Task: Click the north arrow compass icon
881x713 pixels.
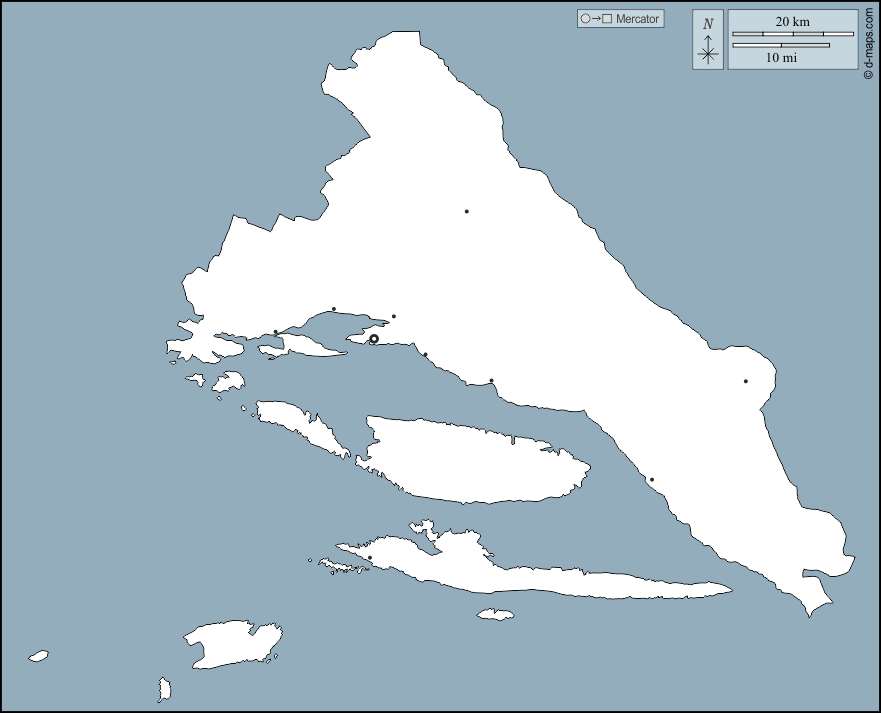Action: tap(708, 41)
